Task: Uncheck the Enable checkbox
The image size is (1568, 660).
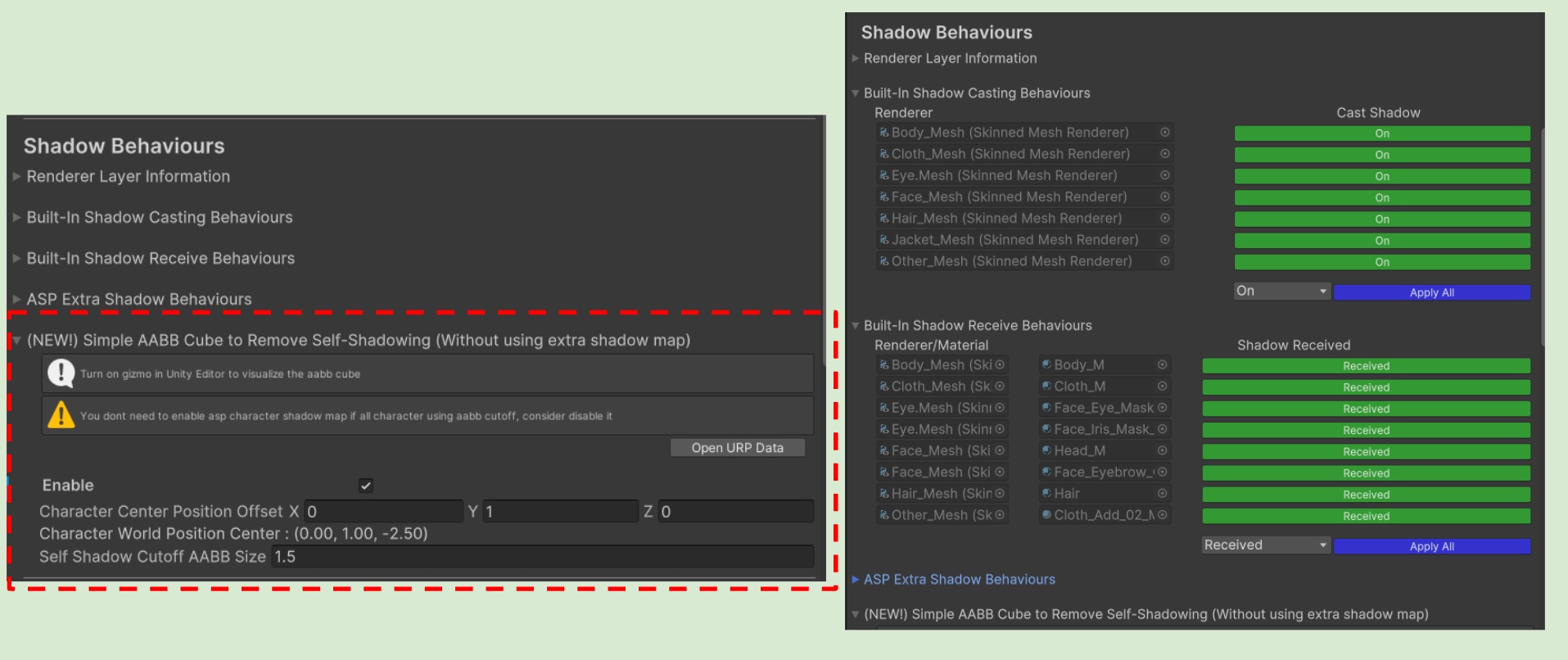Action: coord(366,486)
